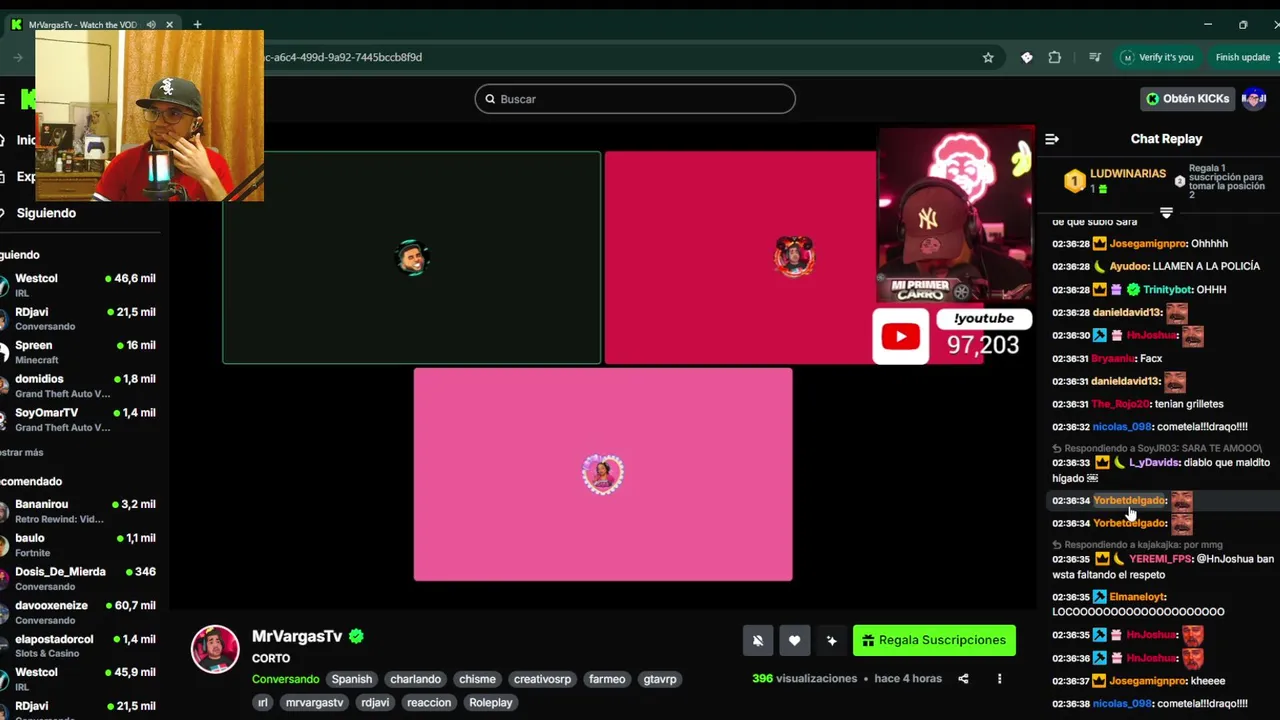Select the Spanish tag
Screen dimensions: 1280x720
click(x=352, y=679)
